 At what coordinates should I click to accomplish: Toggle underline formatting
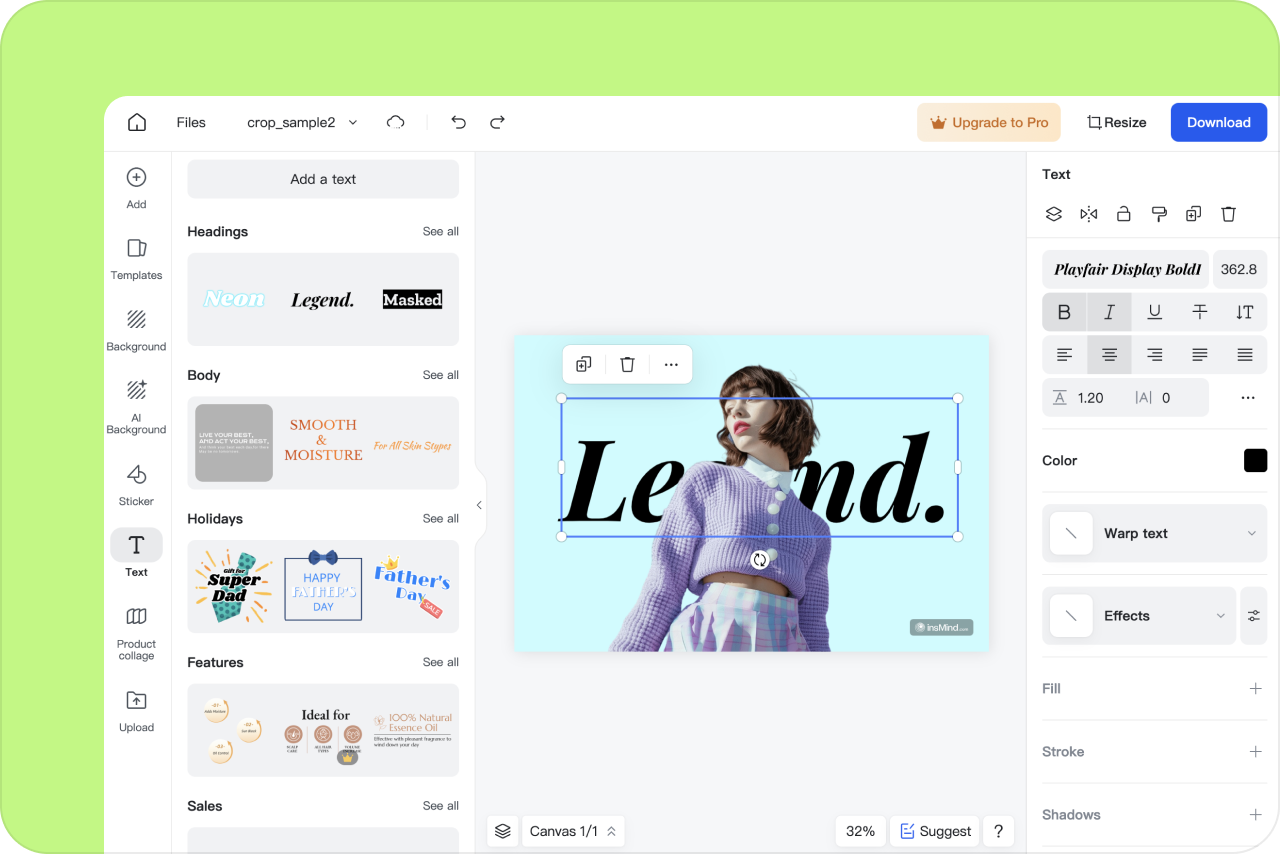[1154, 312]
